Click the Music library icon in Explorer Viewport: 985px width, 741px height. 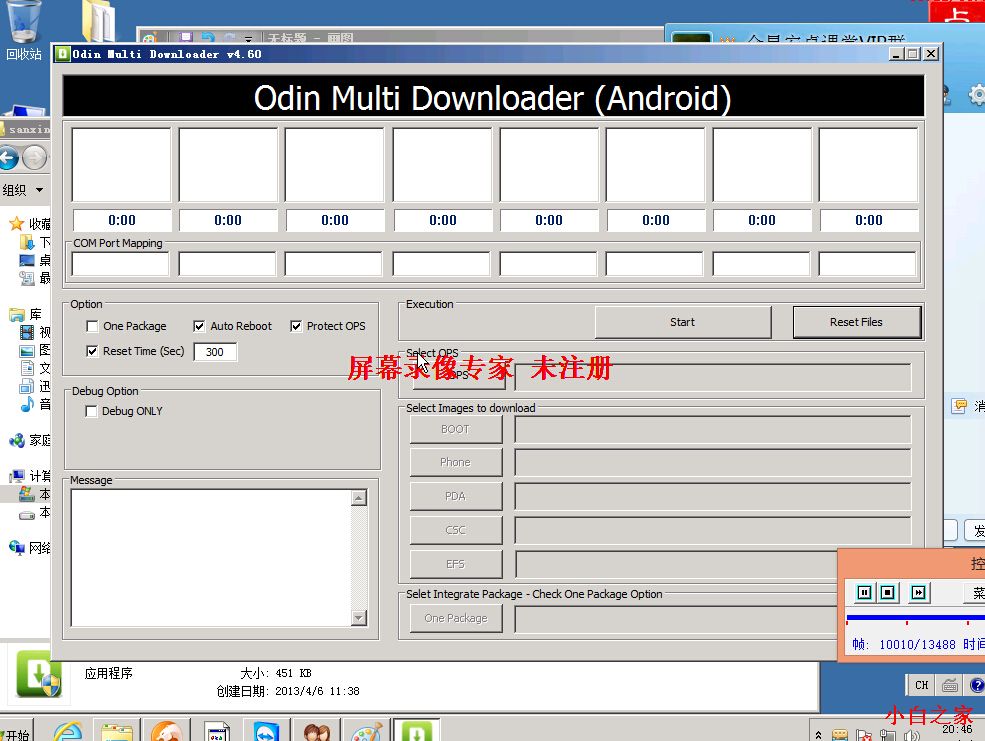pyautogui.click(x=27, y=404)
